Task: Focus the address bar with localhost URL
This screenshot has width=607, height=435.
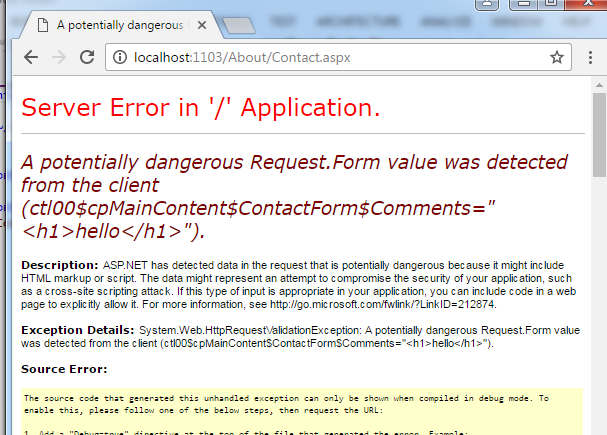Action: [330, 57]
